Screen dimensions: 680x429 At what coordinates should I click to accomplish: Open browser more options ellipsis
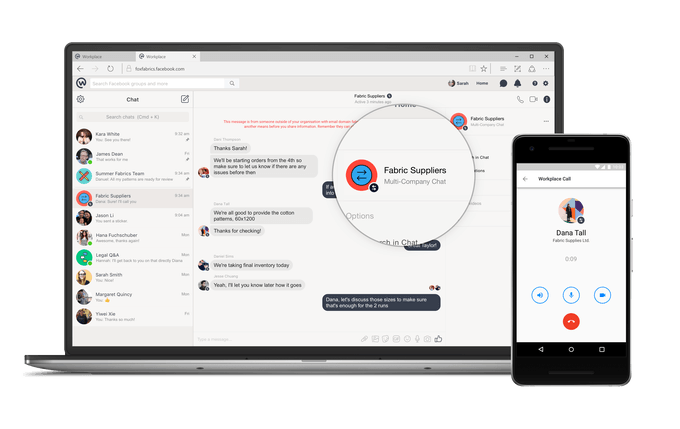pos(546,69)
